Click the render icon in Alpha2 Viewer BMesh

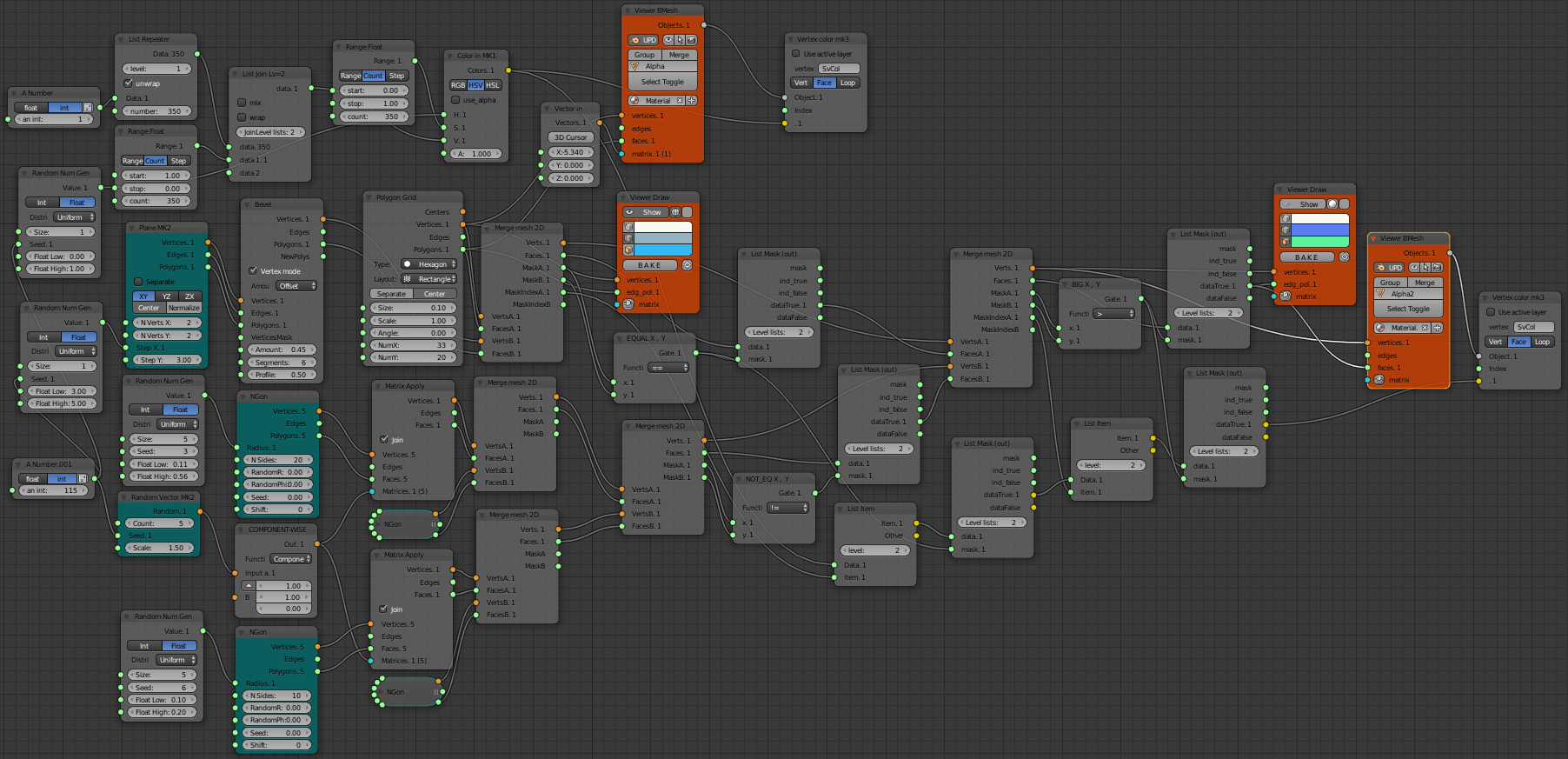point(1438,268)
